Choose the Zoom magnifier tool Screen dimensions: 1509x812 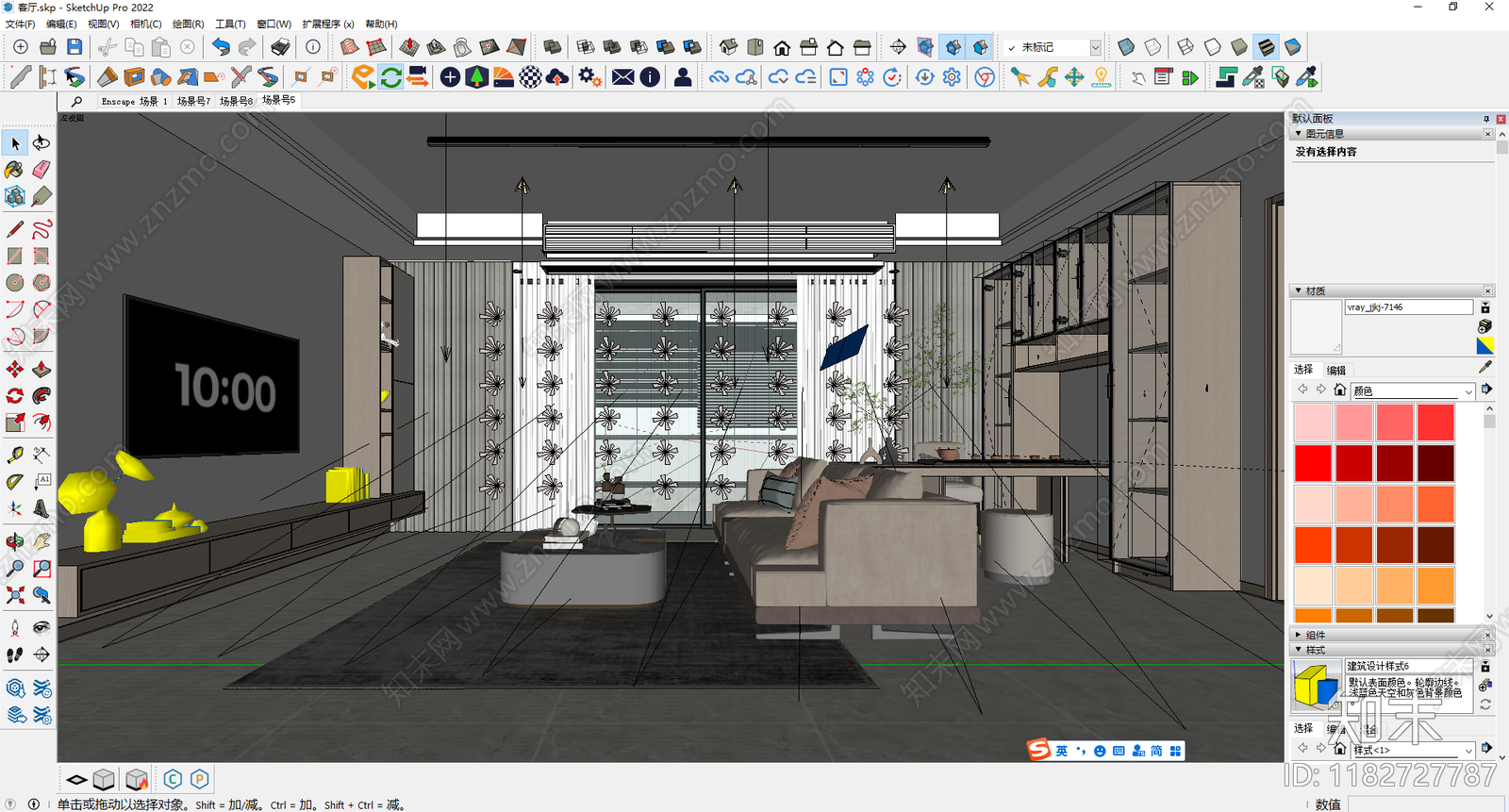tap(15, 569)
